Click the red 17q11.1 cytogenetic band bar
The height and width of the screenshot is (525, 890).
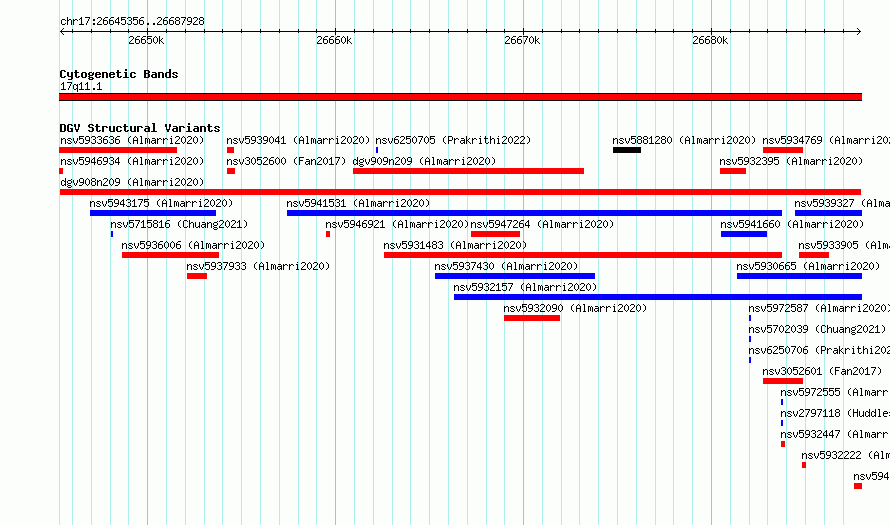[x=460, y=97]
